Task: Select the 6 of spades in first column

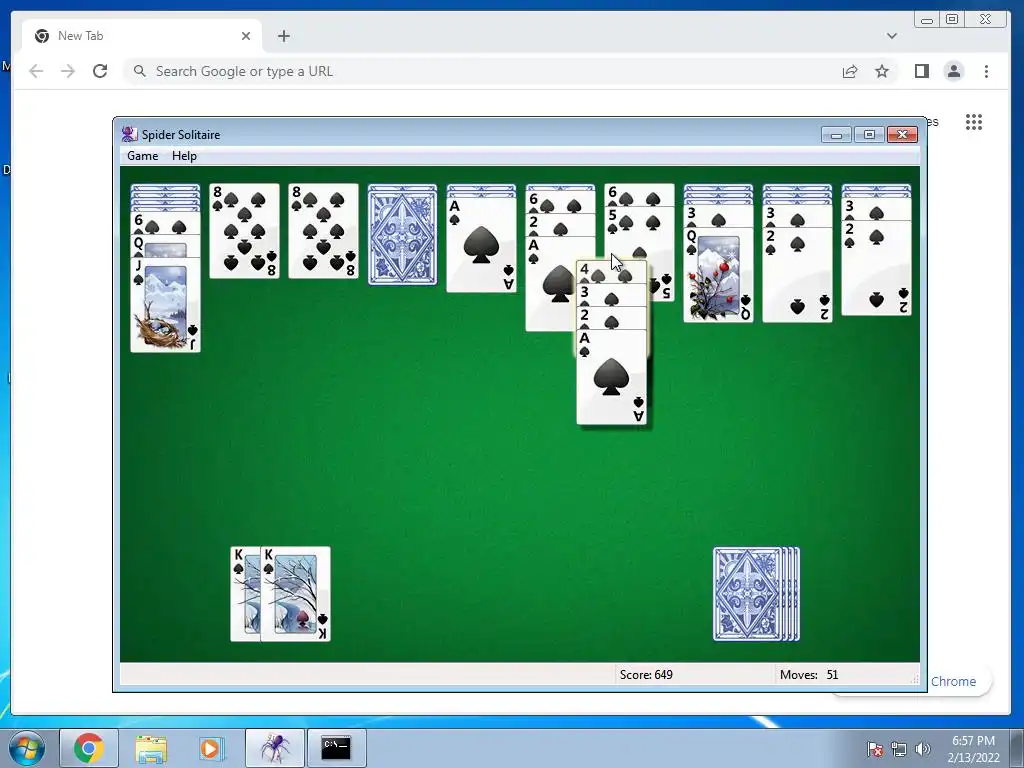Action: [x=165, y=223]
